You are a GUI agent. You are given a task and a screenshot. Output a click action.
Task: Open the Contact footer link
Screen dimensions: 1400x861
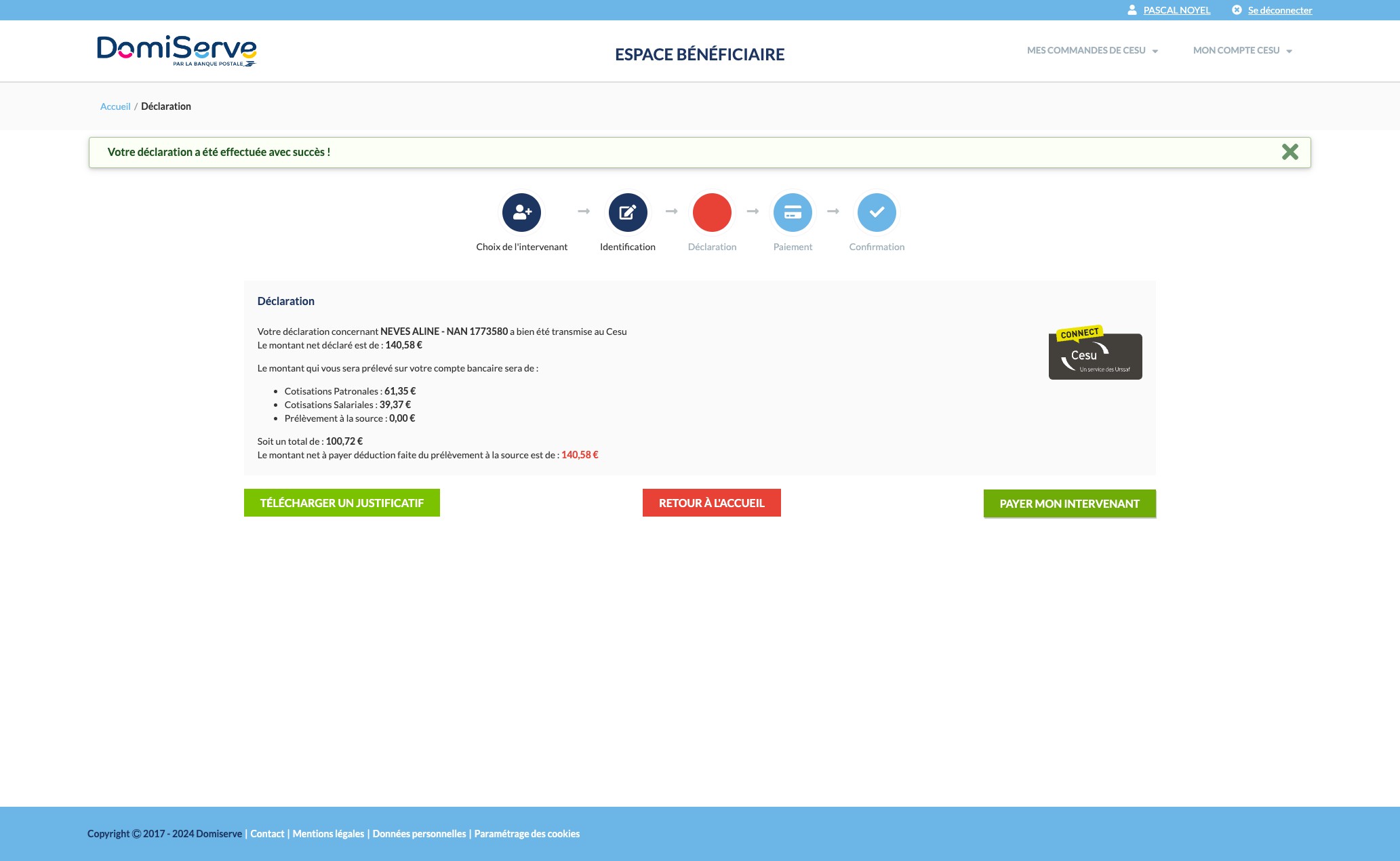pyautogui.click(x=267, y=833)
